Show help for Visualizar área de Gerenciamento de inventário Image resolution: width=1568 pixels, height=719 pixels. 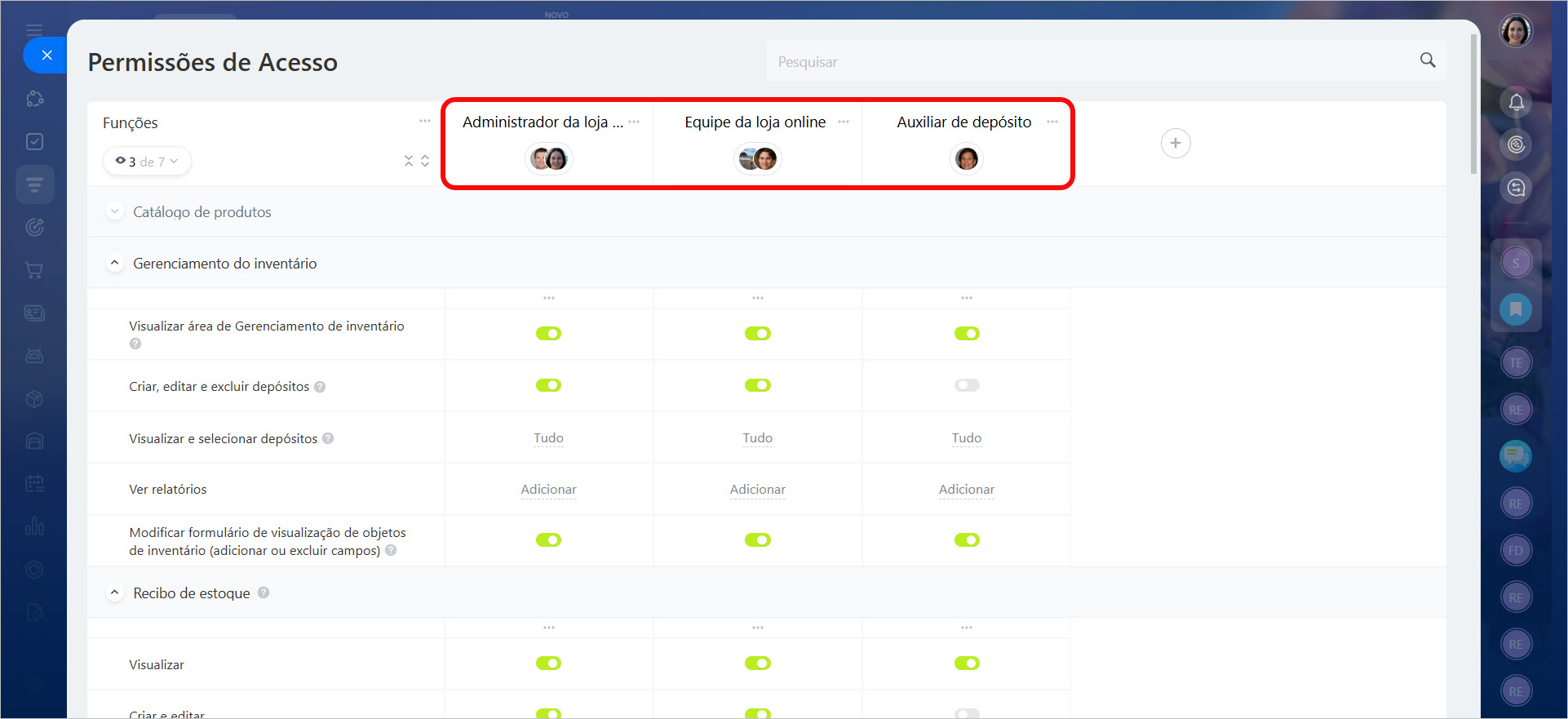point(135,344)
